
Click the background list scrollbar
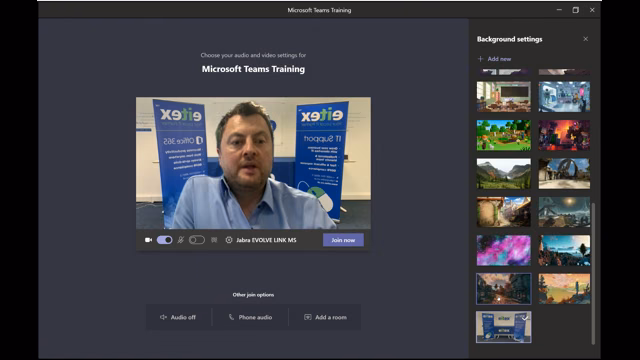(593, 273)
